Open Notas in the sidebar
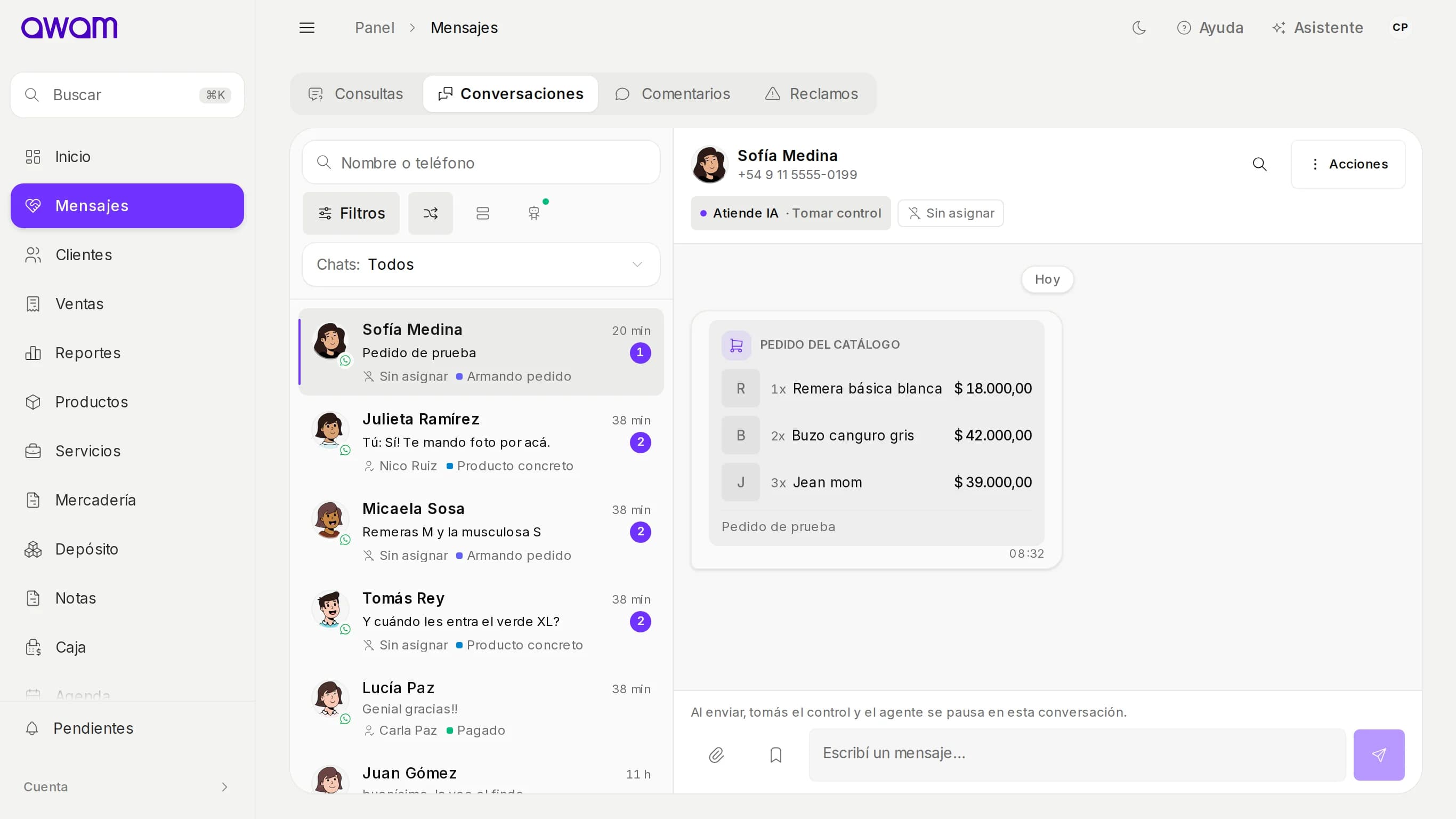The image size is (1456, 819). (x=127, y=598)
